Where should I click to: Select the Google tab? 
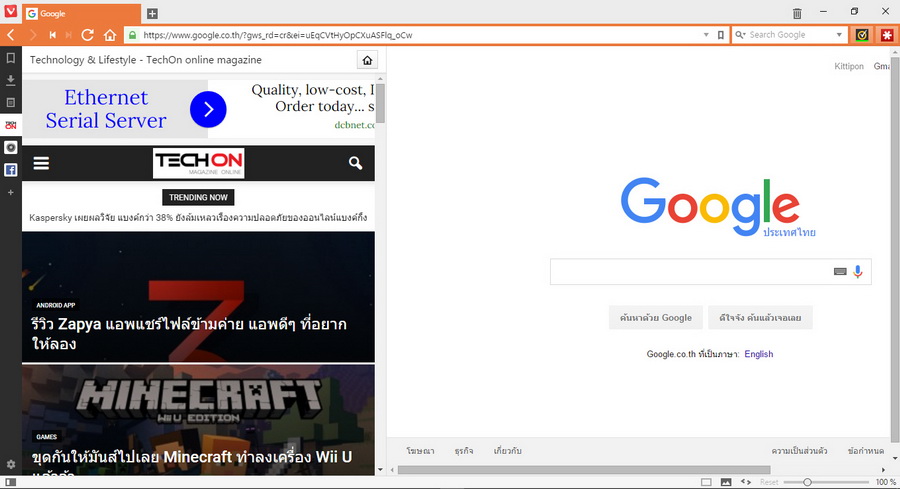point(80,13)
